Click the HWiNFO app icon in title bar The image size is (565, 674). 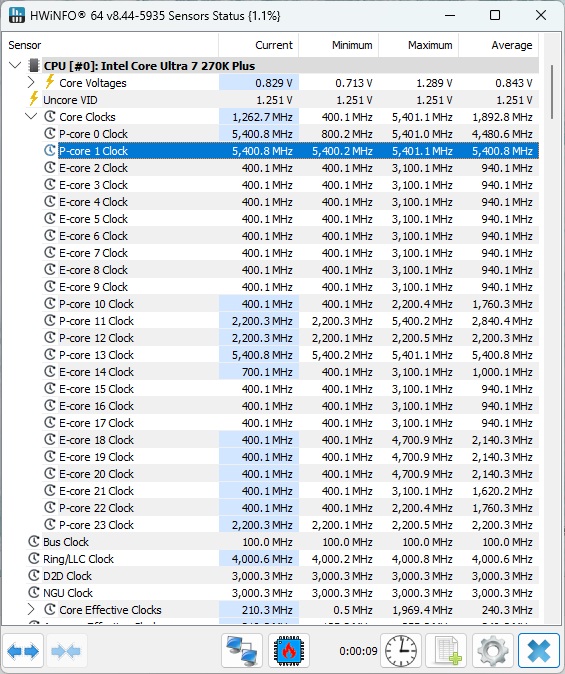17,15
